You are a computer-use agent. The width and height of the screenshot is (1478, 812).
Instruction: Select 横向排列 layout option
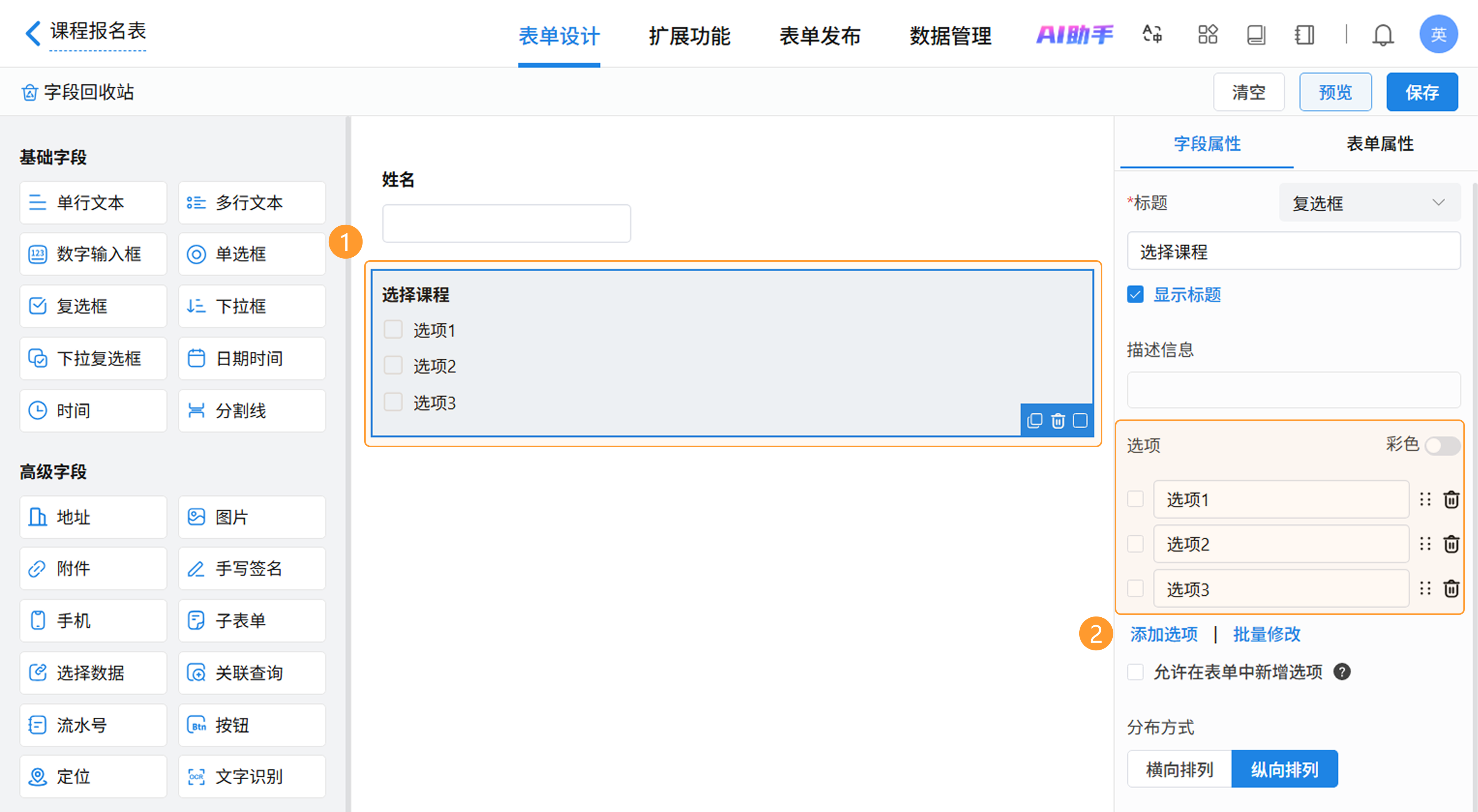click(1179, 769)
